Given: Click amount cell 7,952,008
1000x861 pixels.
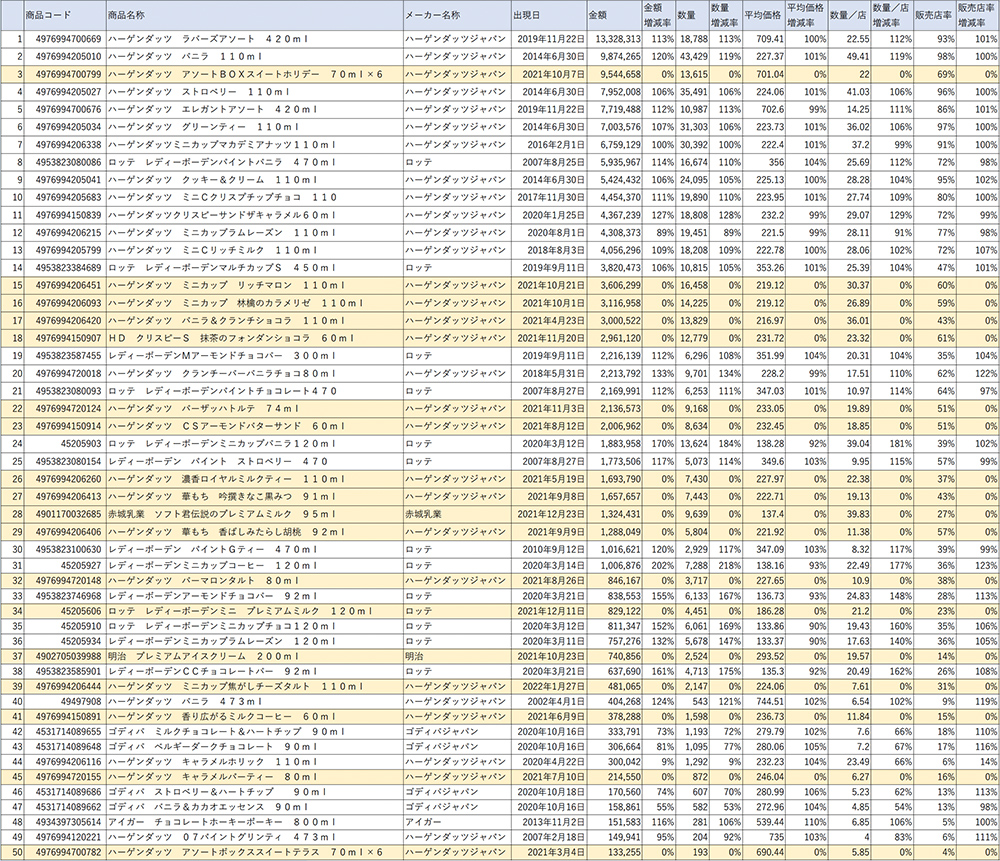Looking at the screenshot, I should click(x=614, y=92).
